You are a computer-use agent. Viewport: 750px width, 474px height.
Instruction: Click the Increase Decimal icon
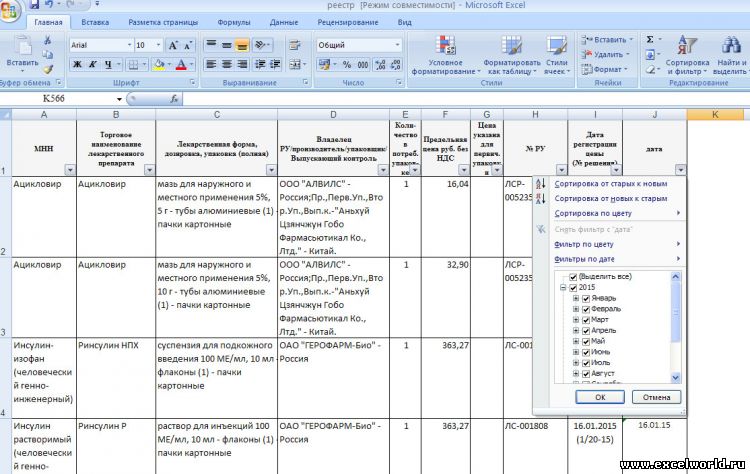pos(380,65)
